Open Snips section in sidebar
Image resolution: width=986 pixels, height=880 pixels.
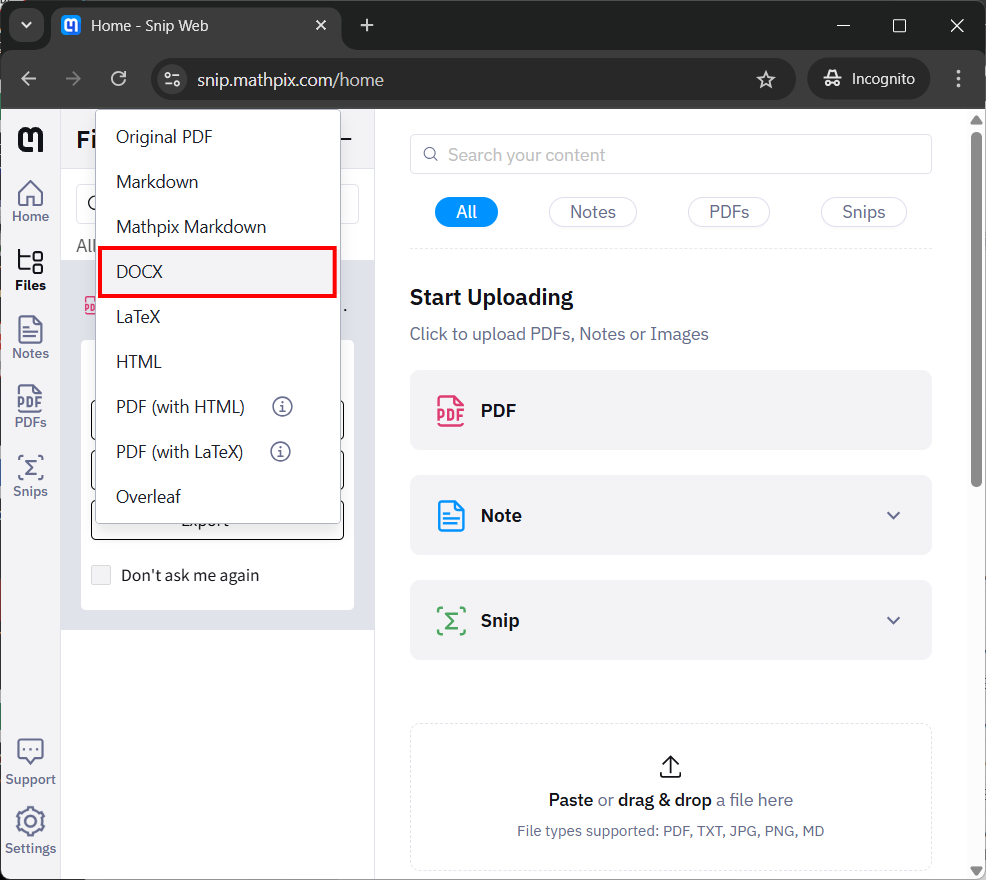30,476
